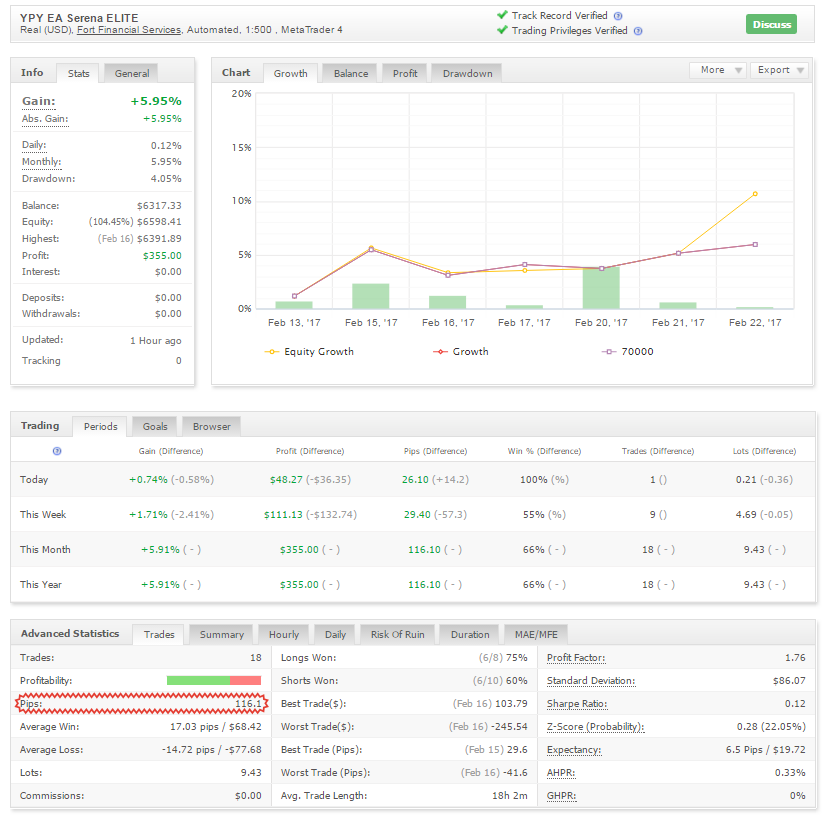This screenshot has height=815, width=825.
Task: Select the Growth chart tab
Action: coord(290,74)
